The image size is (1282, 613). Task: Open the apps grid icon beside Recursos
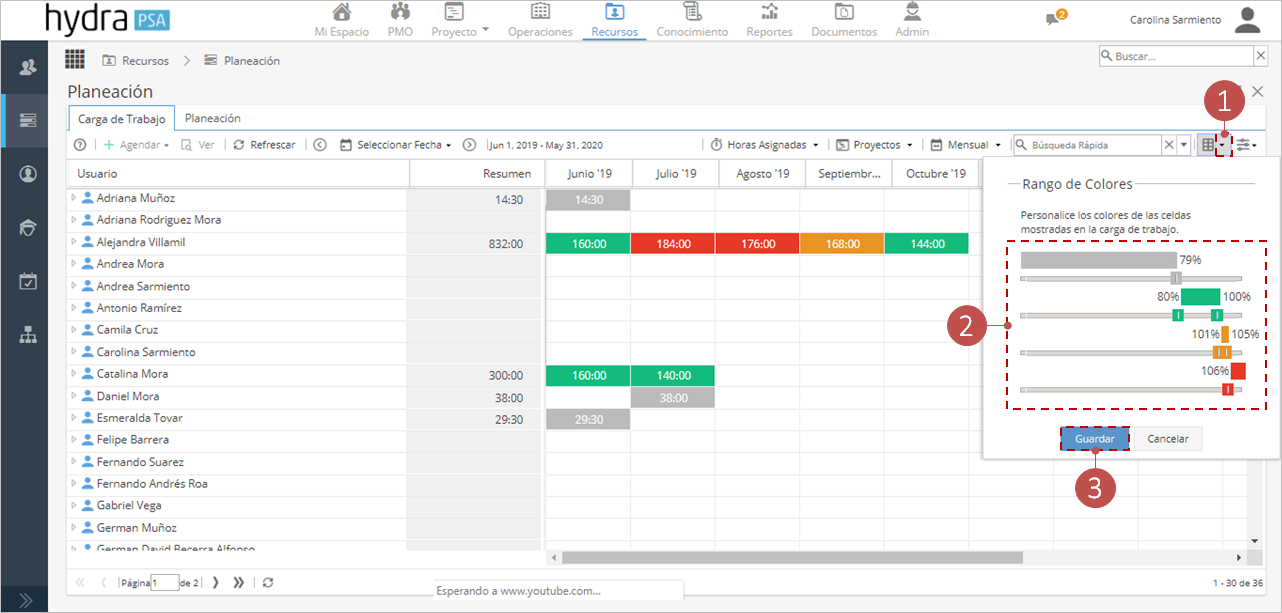pos(75,59)
